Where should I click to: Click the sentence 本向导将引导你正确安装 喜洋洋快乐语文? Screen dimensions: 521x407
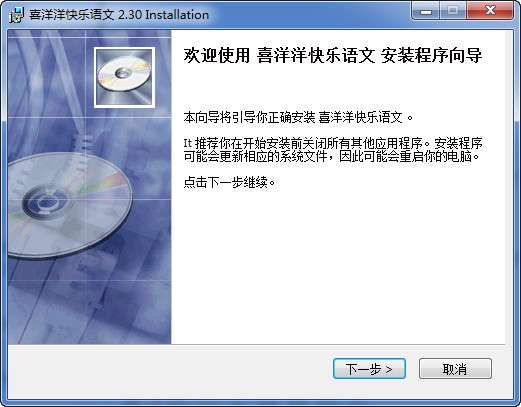[x=298, y=117]
